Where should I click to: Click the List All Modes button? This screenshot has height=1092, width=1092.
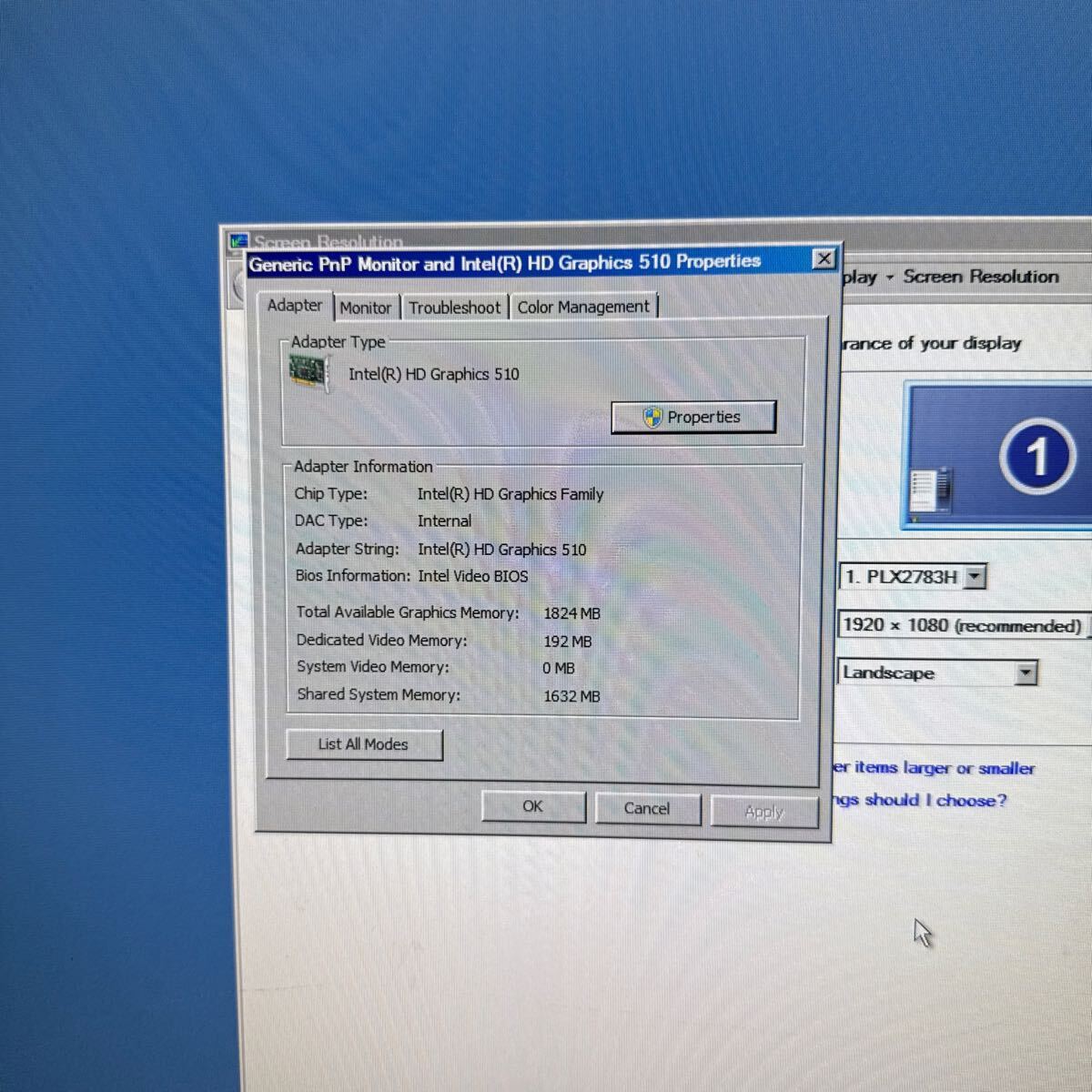tap(364, 744)
